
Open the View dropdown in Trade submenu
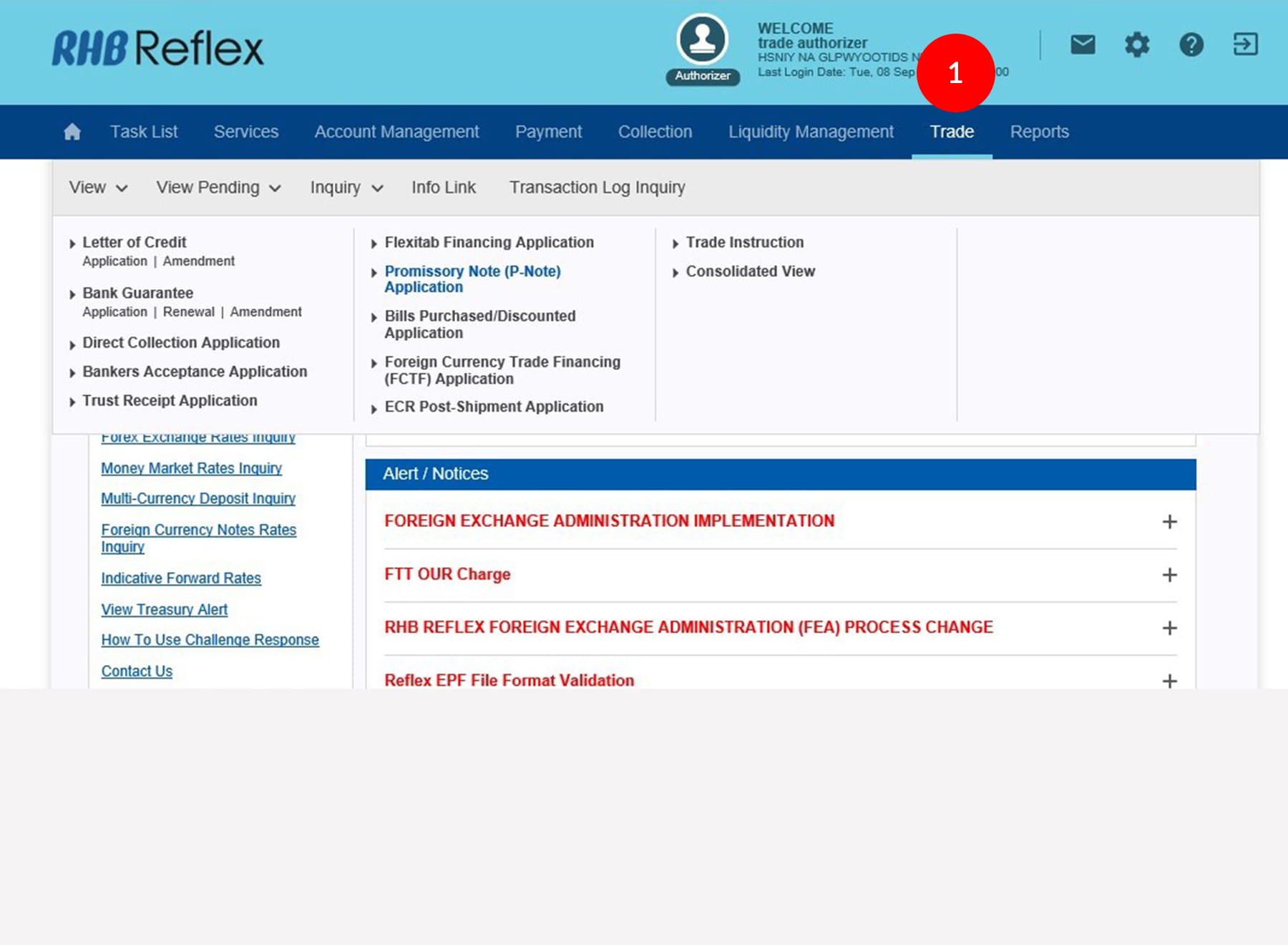pyautogui.click(x=98, y=188)
